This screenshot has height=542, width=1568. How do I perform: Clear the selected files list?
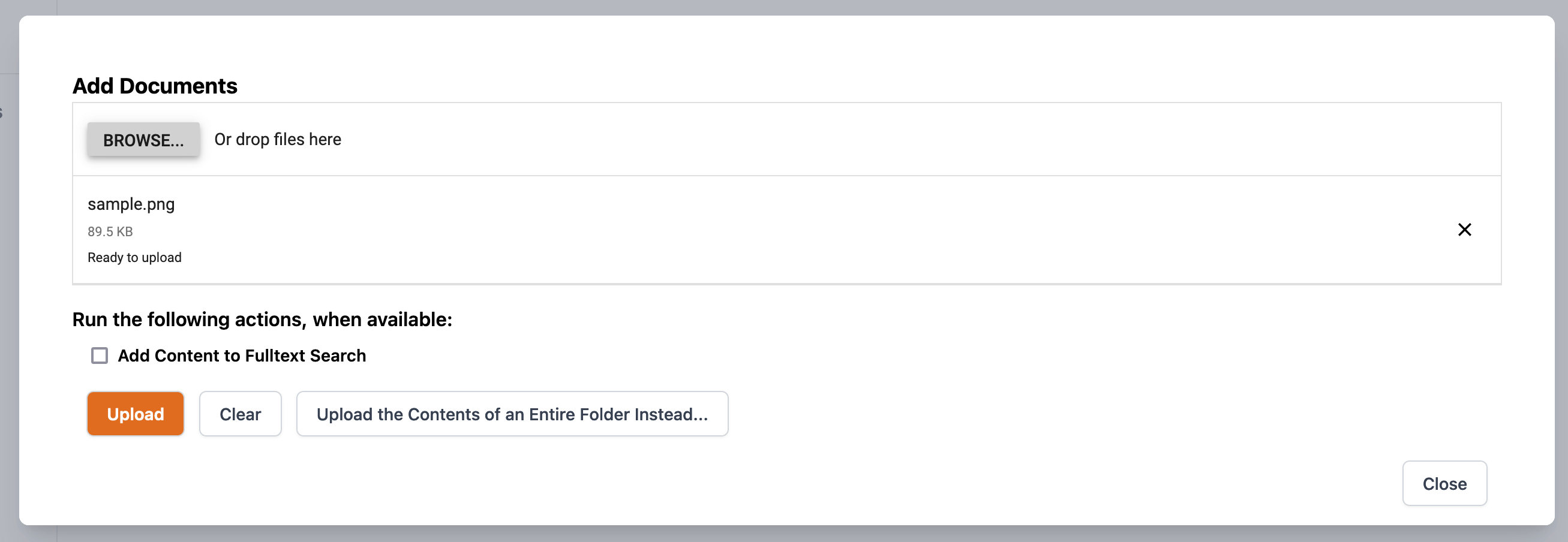241,414
